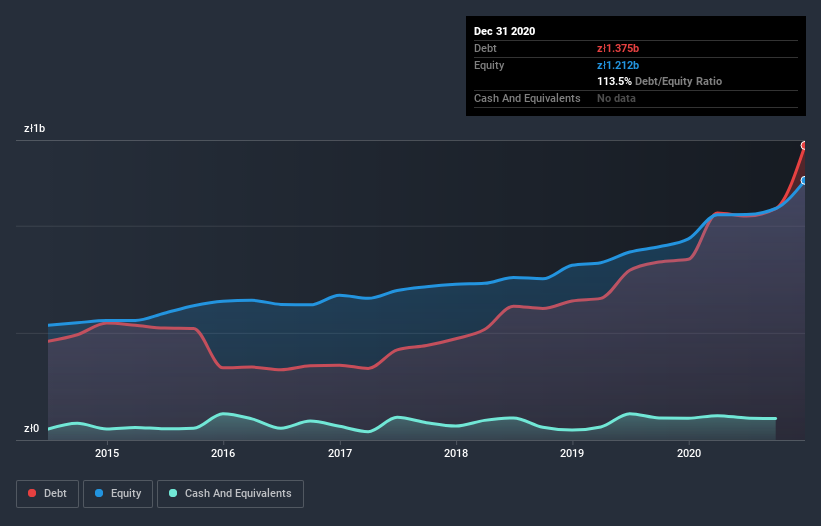Screen dimensions: 821x526
Task: Click the red Debt data point marker
Action: pyautogui.click(x=804, y=146)
